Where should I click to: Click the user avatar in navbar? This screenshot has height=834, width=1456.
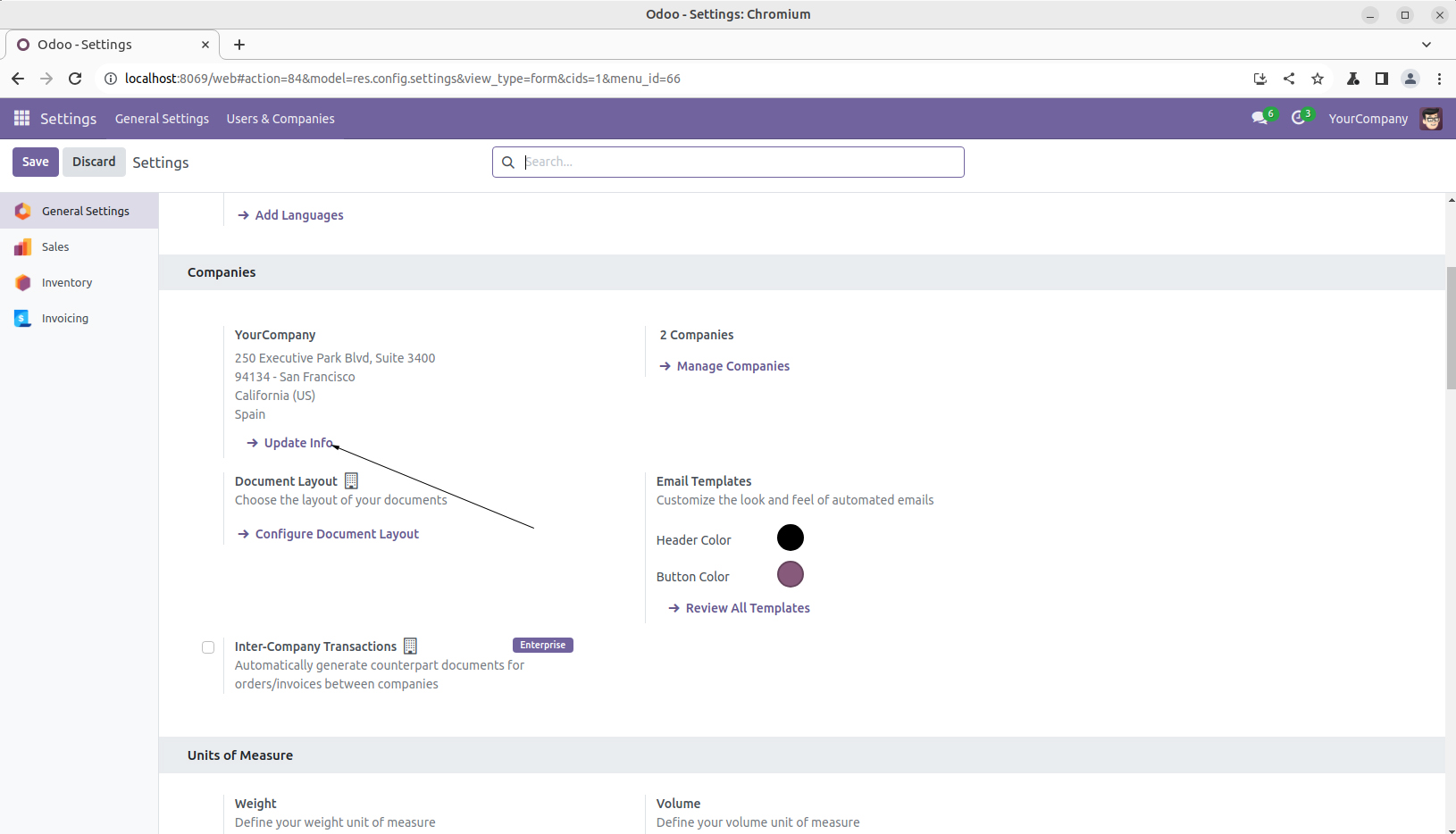[x=1431, y=119]
